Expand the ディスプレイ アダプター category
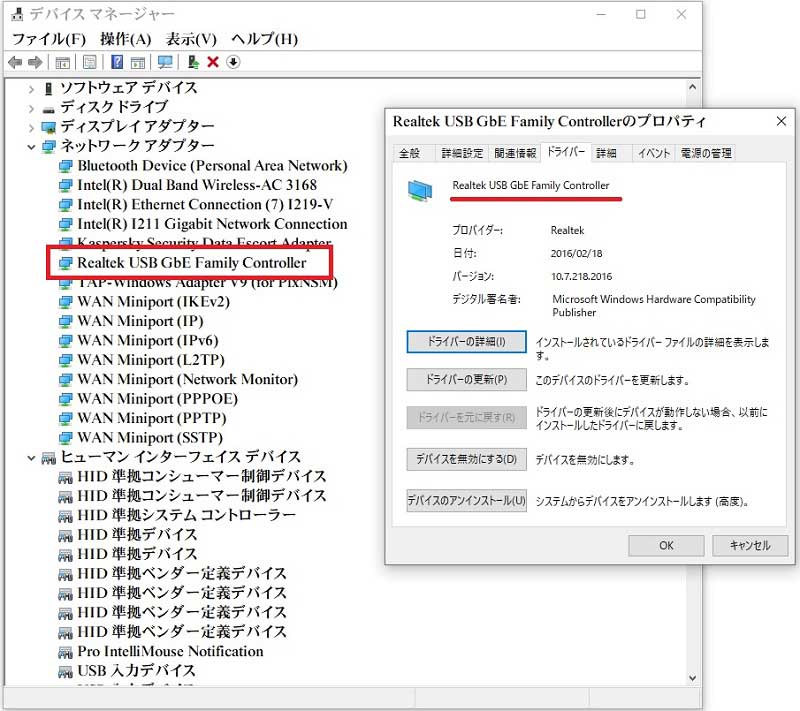 point(31,128)
